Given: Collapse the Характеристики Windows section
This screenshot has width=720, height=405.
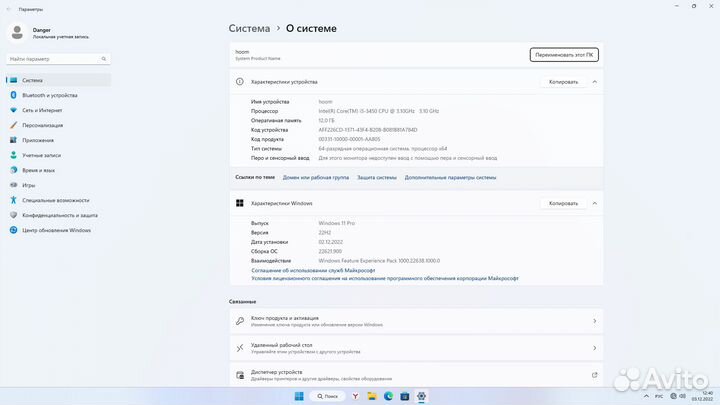Looking at the screenshot, I should tap(595, 203).
